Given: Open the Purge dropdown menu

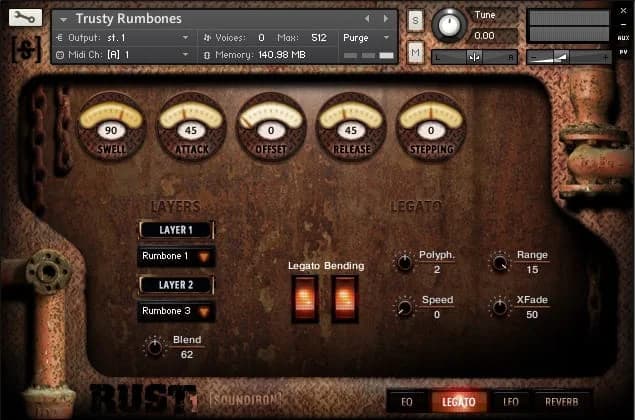Looking at the screenshot, I should click(366, 38).
